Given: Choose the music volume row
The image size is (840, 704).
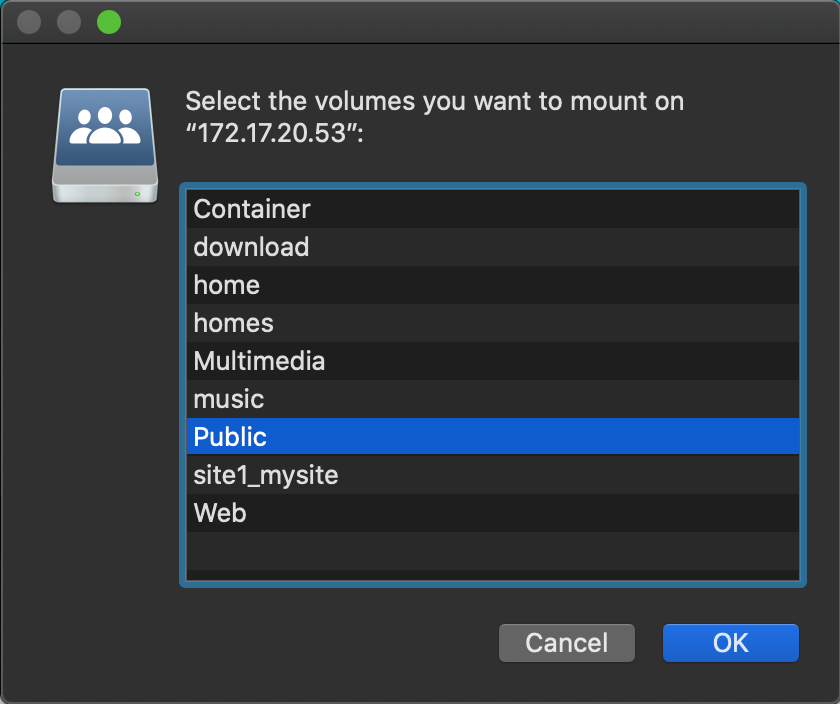Looking at the screenshot, I should (x=493, y=399).
